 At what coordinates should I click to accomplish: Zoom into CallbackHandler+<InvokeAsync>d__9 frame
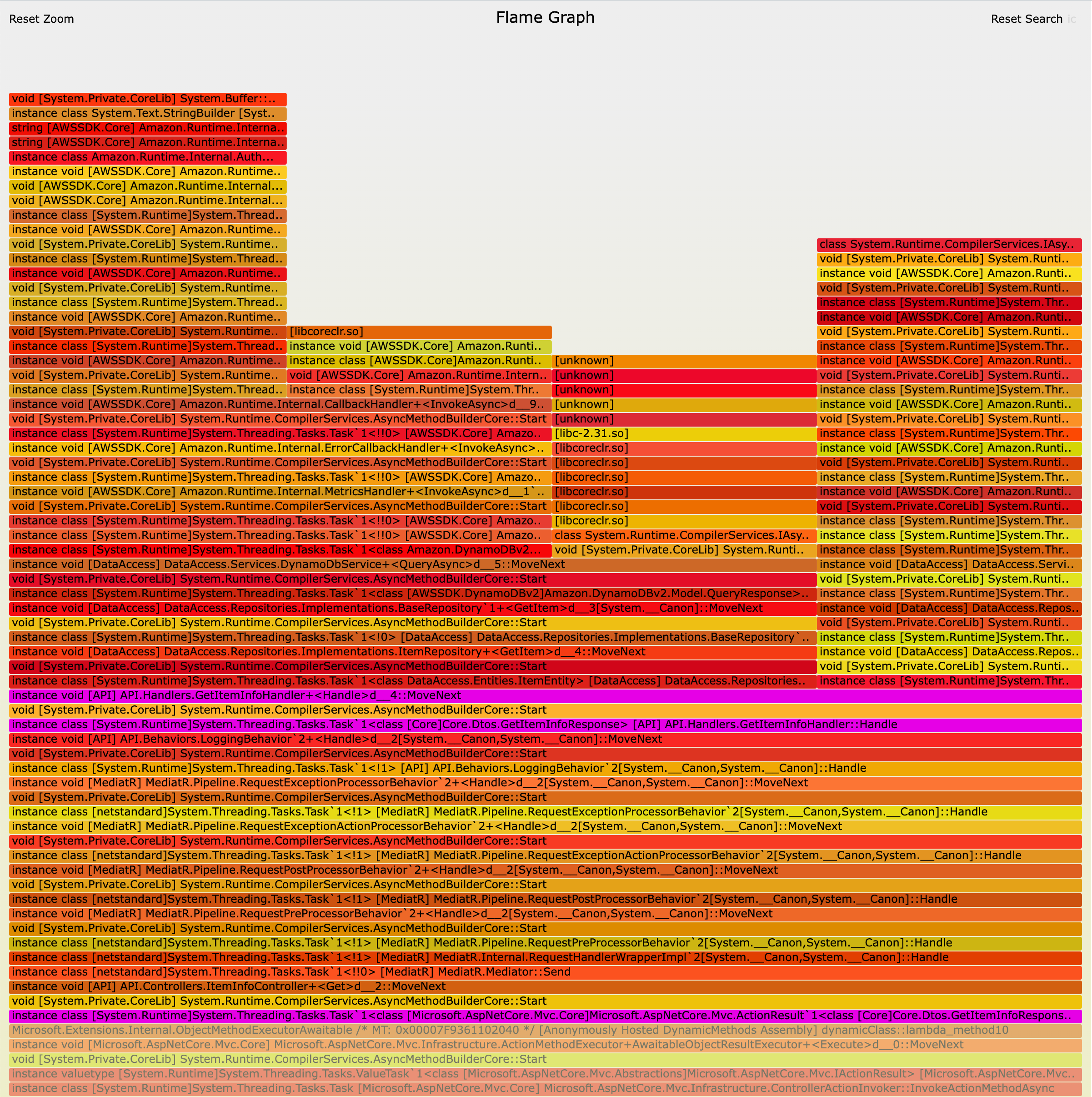pos(281,404)
